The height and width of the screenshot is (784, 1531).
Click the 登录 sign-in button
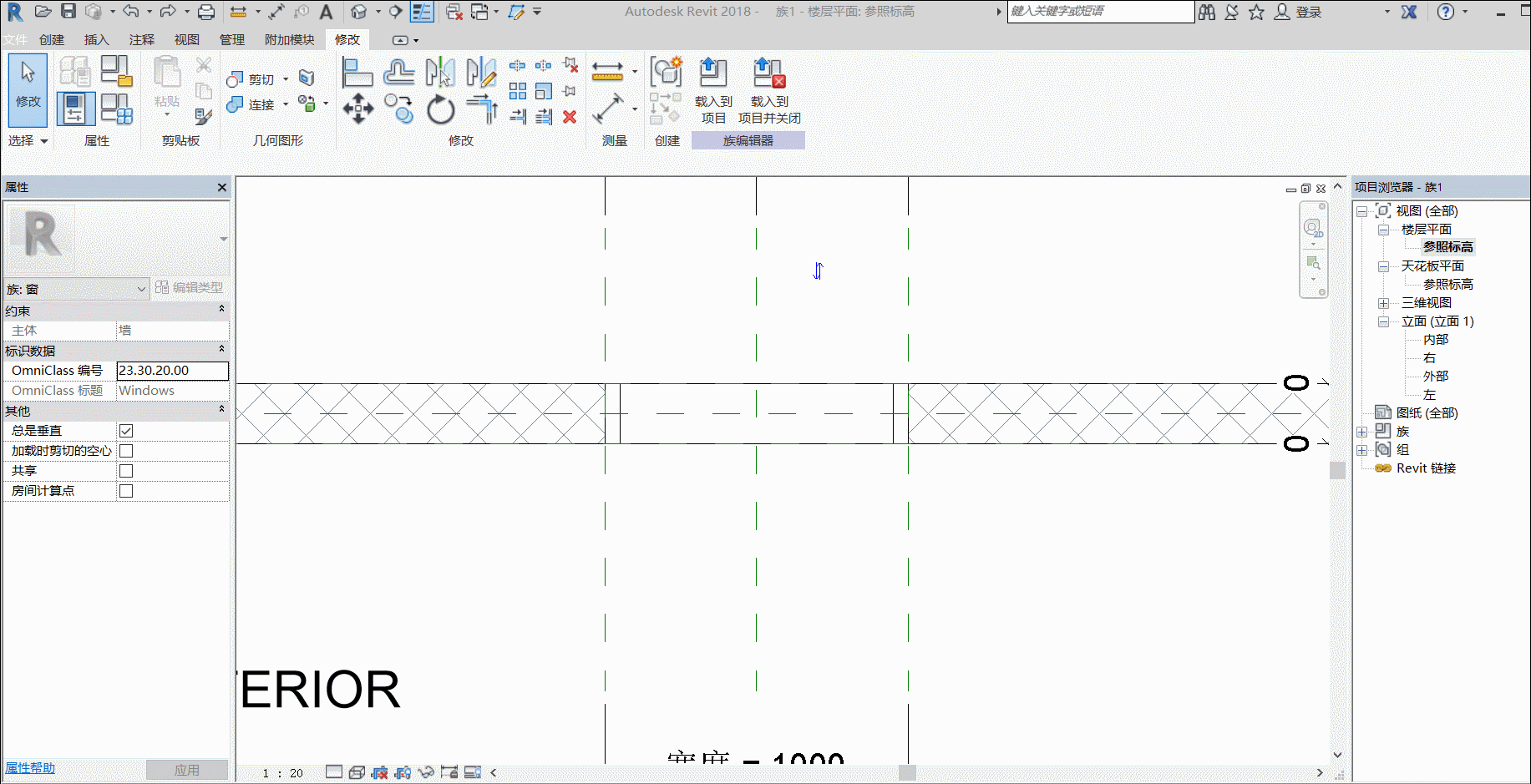[1298, 12]
